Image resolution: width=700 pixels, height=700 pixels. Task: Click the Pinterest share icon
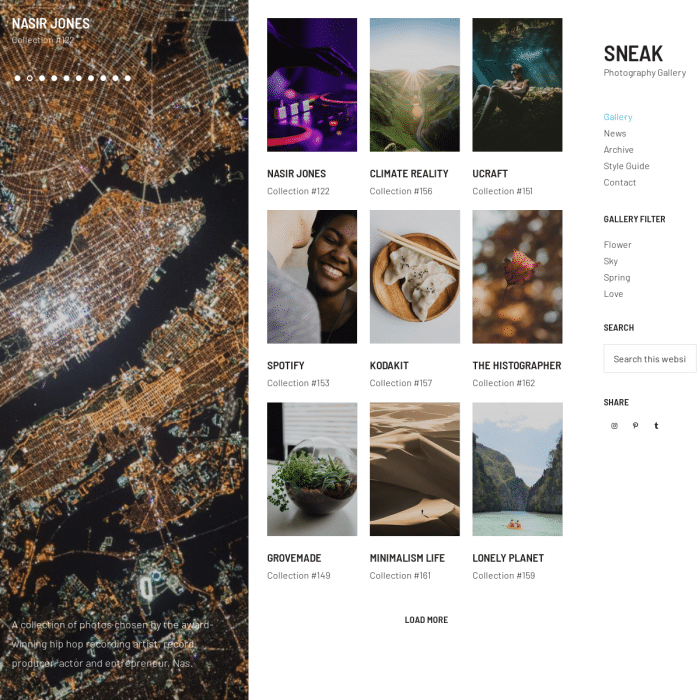(635, 425)
